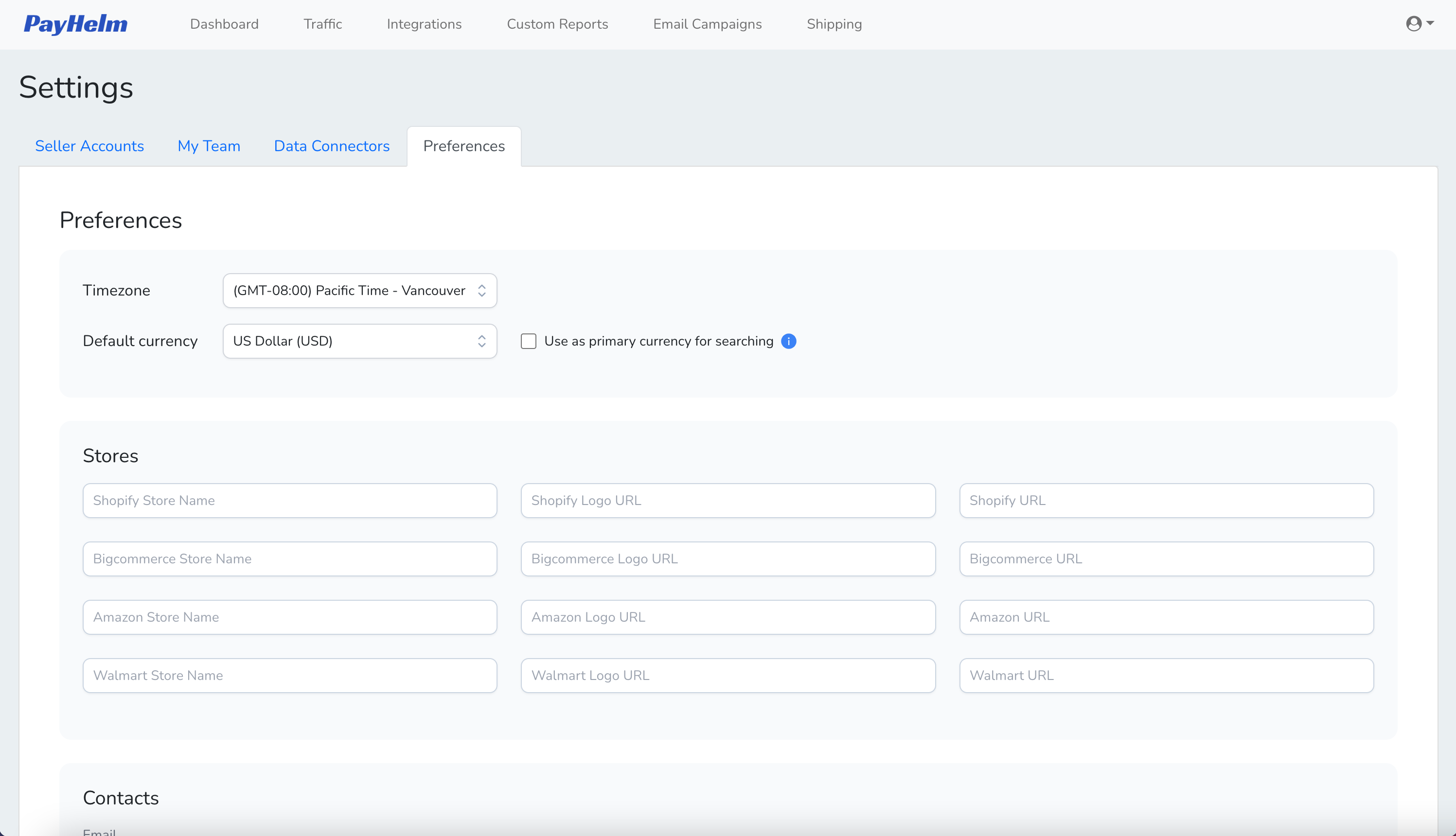Click the Bigcommerce Store Name field
This screenshot has height=836, width=1456.
point(289,559)
